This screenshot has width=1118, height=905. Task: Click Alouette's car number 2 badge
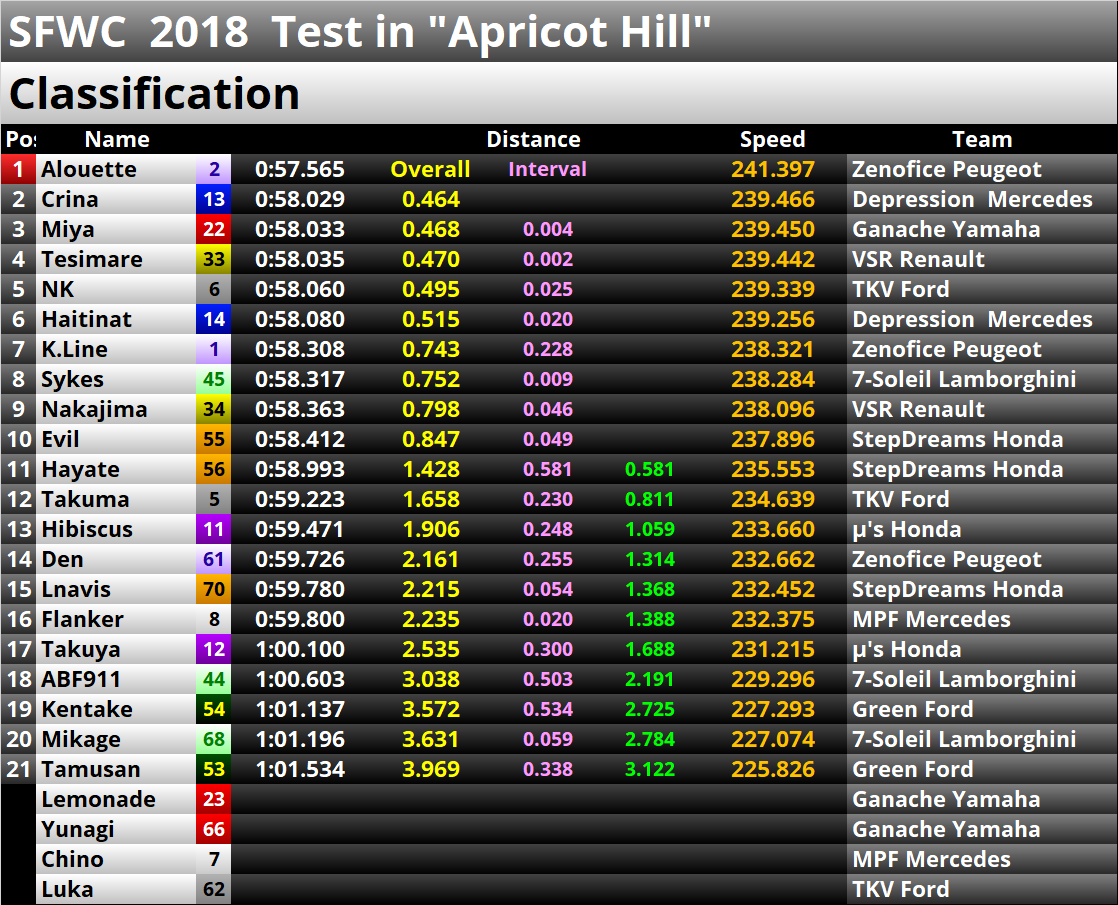coord(214,169)
